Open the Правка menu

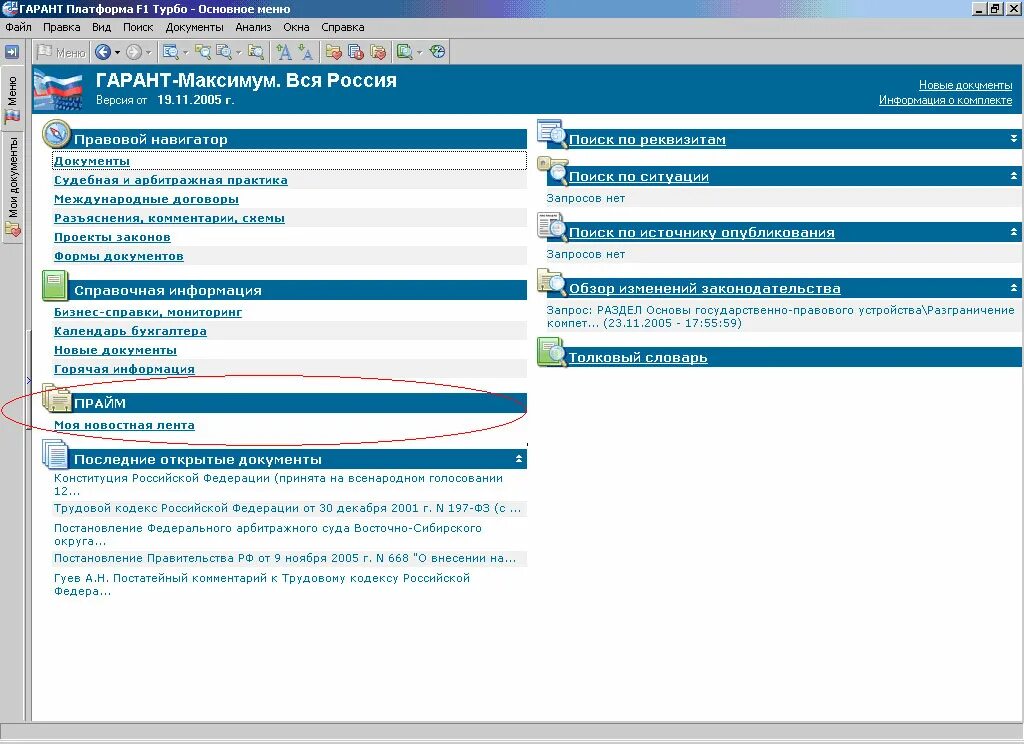(x=61, y=27)
